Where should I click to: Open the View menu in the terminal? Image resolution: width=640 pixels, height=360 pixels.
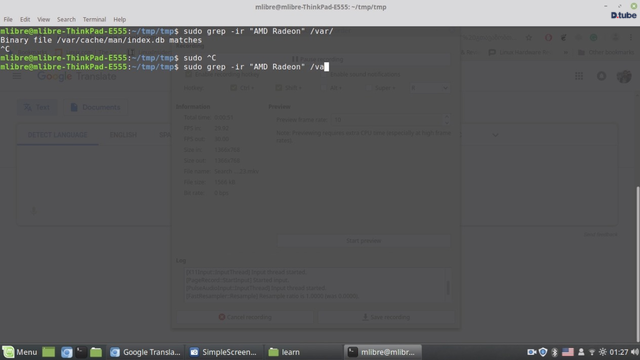pyautogui.click(x=43, y=19)
